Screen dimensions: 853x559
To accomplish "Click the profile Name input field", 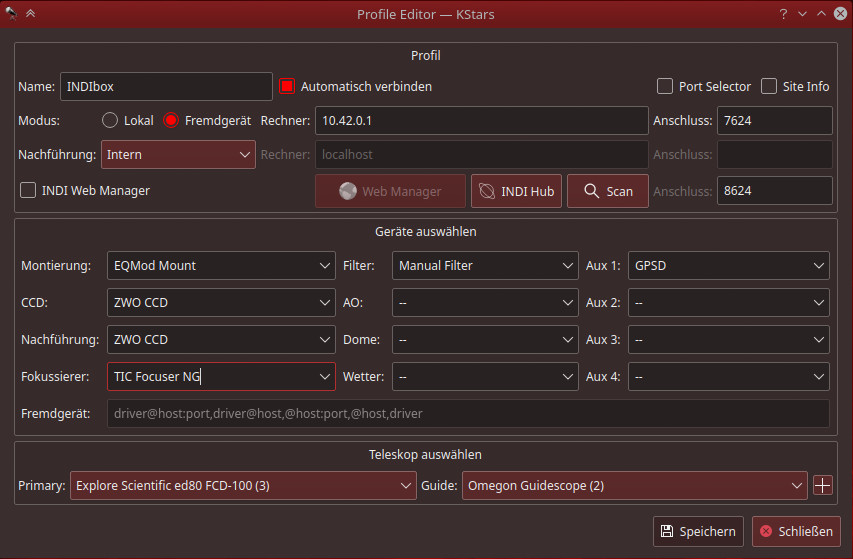I will [x=166, y=87].
